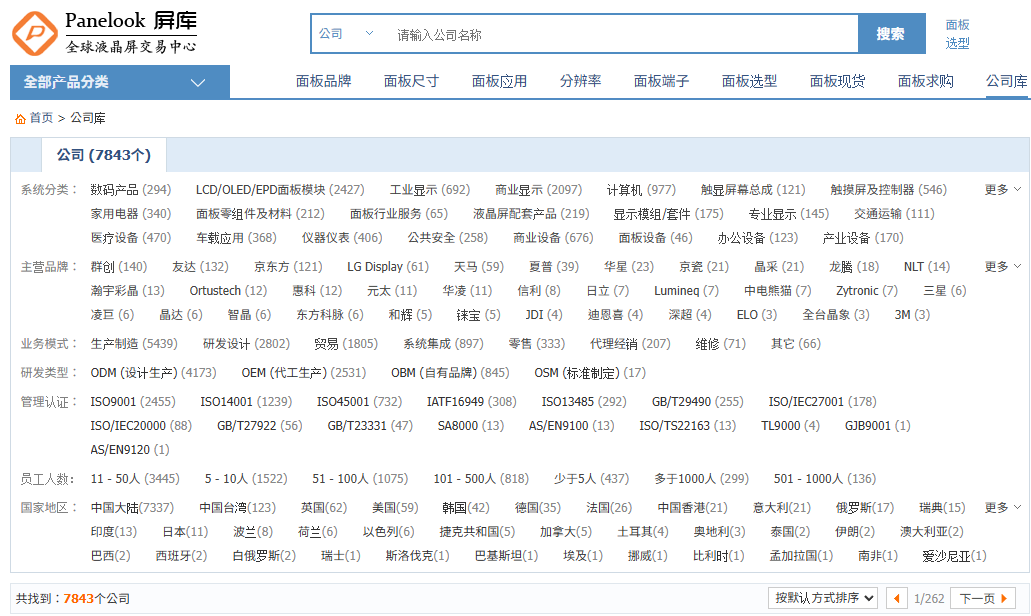Filter by 贸易 (1805)
Screen dimensions: 1031x616
point(347,344)
